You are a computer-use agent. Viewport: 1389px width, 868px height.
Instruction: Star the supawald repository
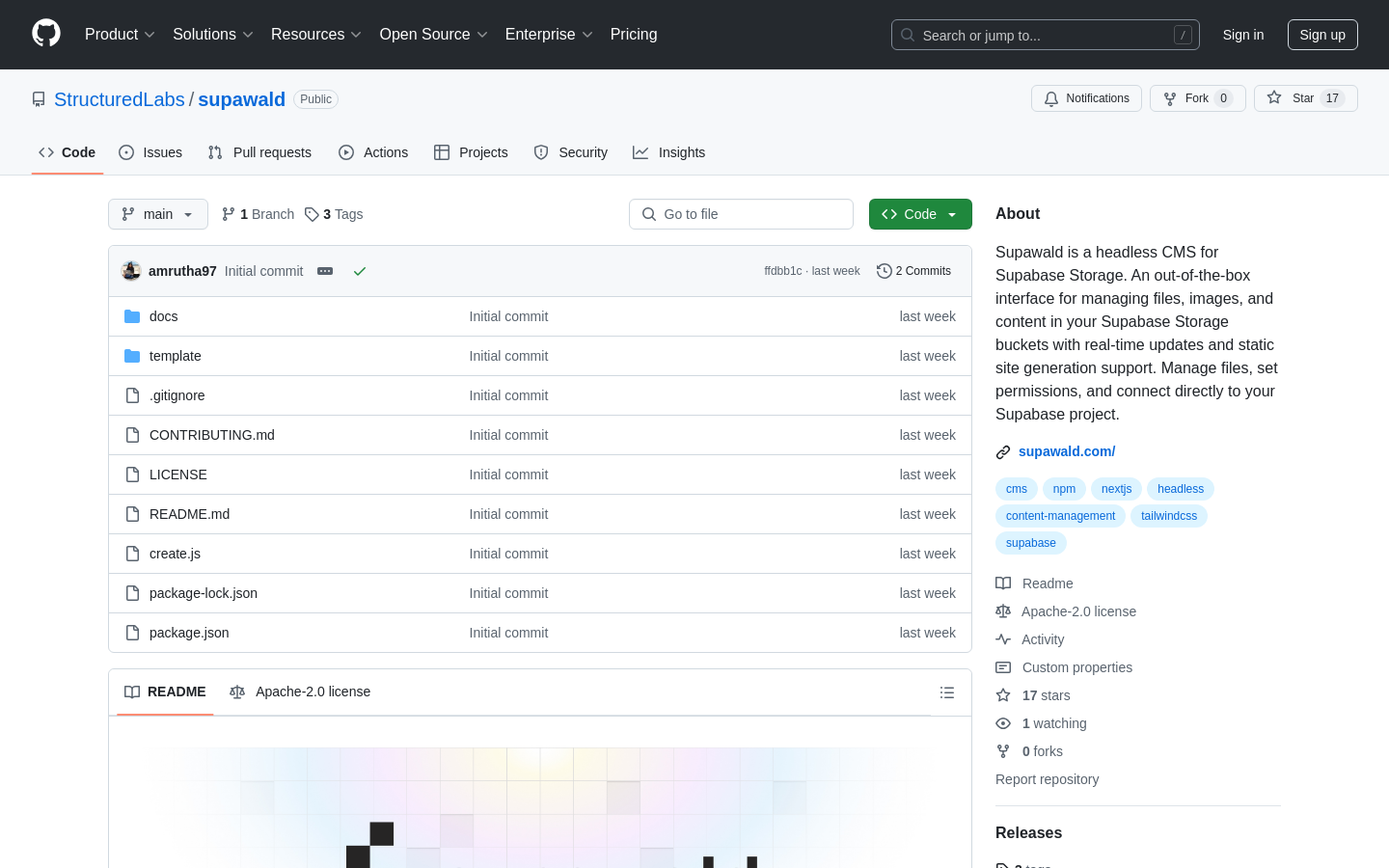(x=1305, y=98)
